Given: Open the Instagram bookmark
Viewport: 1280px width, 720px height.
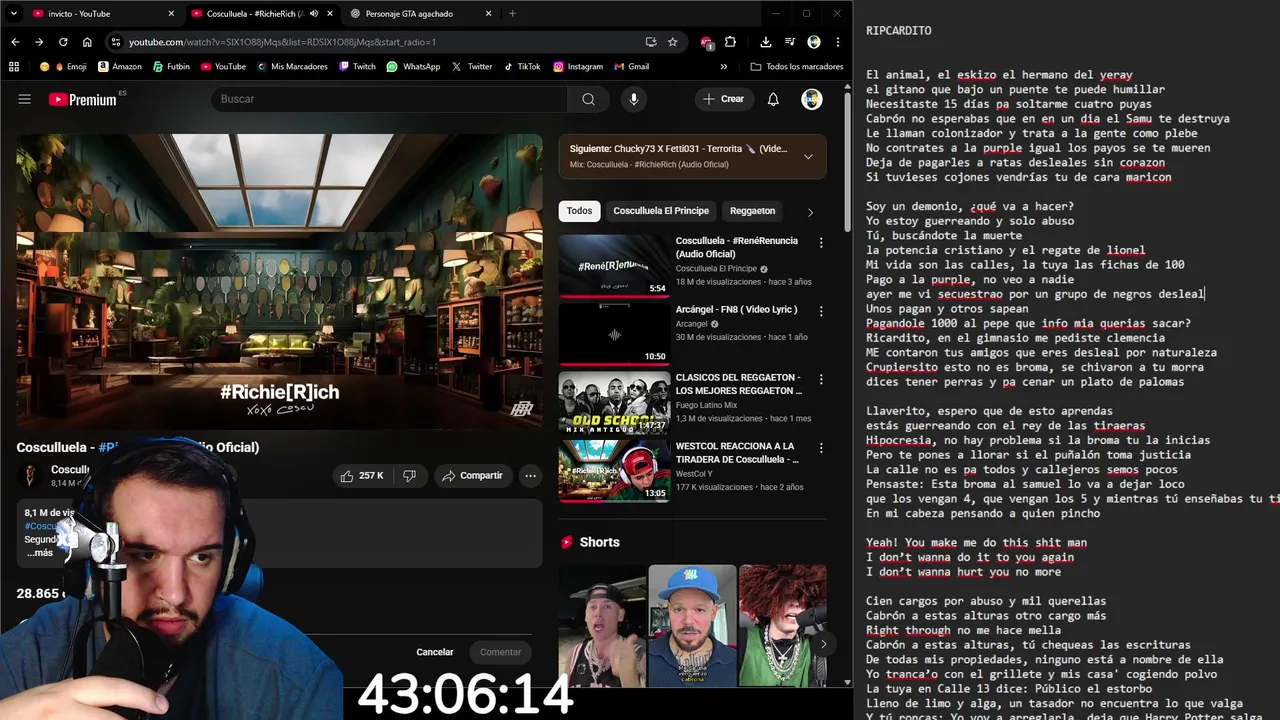Looking at the screenshot, I should pyautogui.click(x=577, y=67).
